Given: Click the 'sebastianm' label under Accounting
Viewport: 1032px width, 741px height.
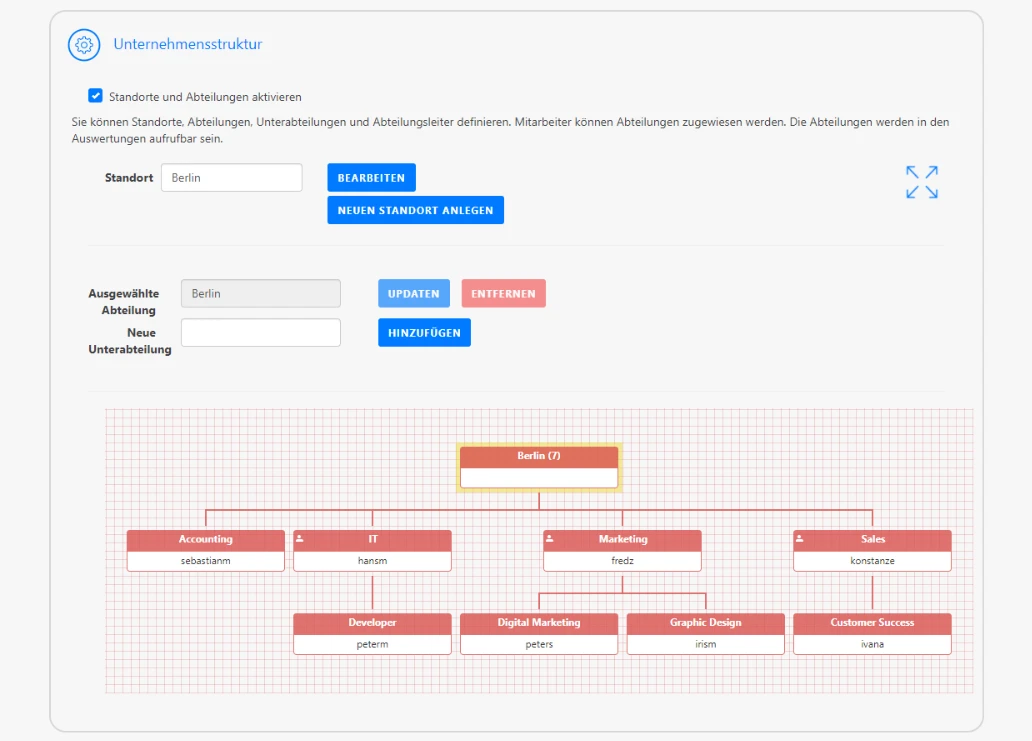Looking at the screenshot, I should tap(205, 559).
